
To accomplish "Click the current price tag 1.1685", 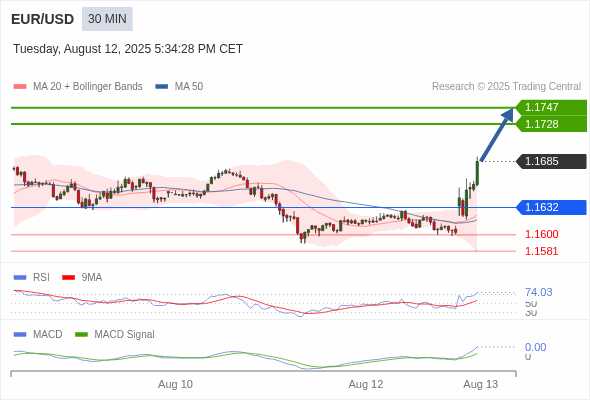I will [x=551, y=161].
